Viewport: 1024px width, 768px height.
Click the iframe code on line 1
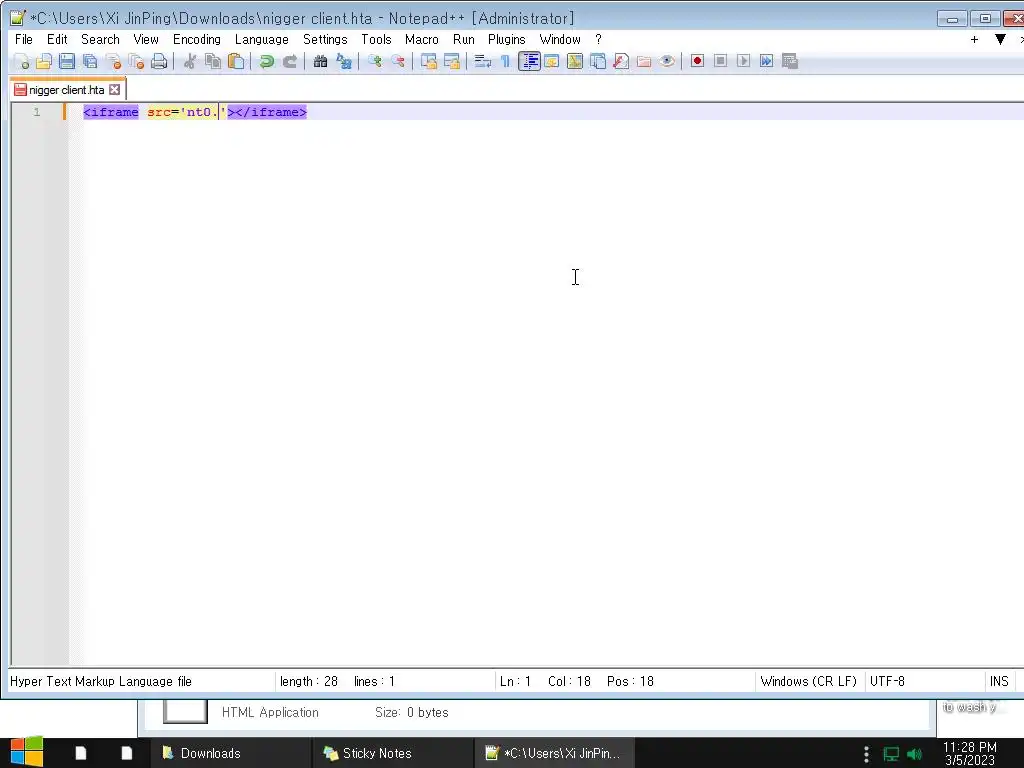coord(195,112)
